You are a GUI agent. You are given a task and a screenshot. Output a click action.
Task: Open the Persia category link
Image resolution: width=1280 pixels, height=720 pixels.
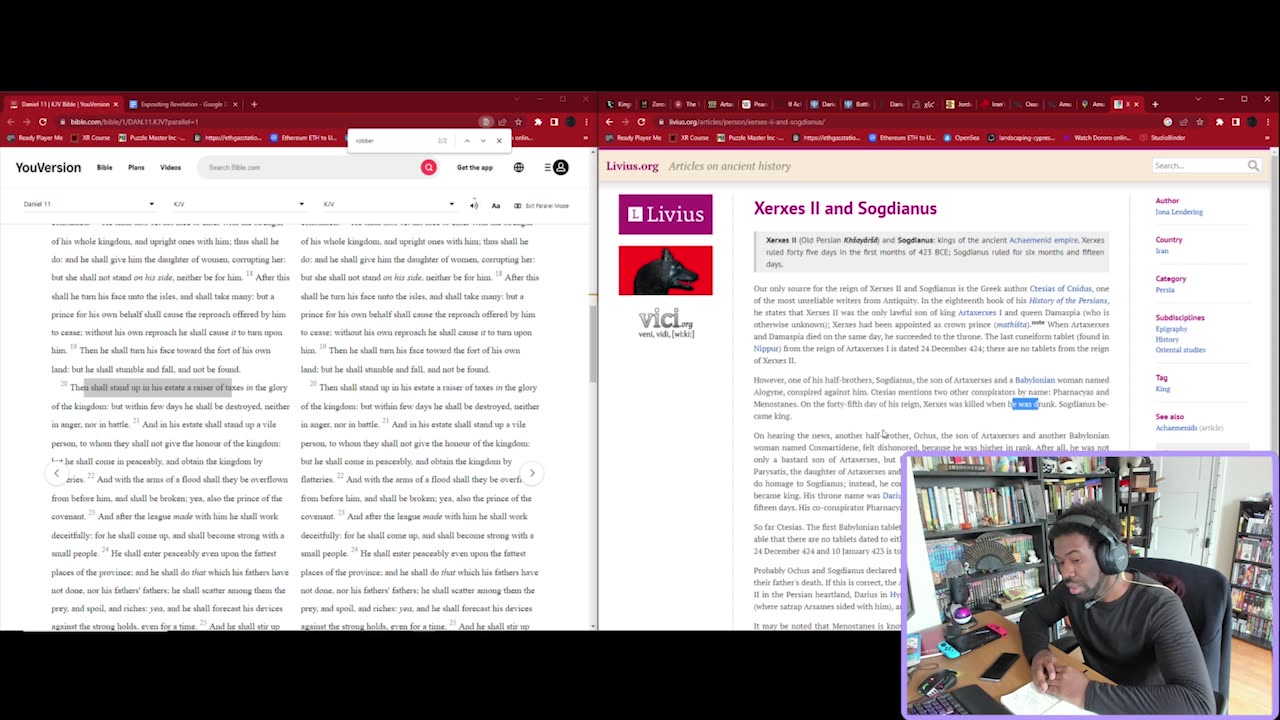pos(1165,290)
